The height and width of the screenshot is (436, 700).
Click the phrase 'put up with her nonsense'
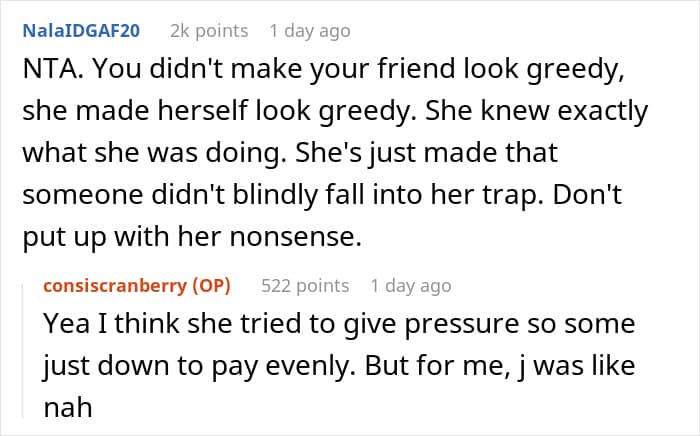[192, 237]
